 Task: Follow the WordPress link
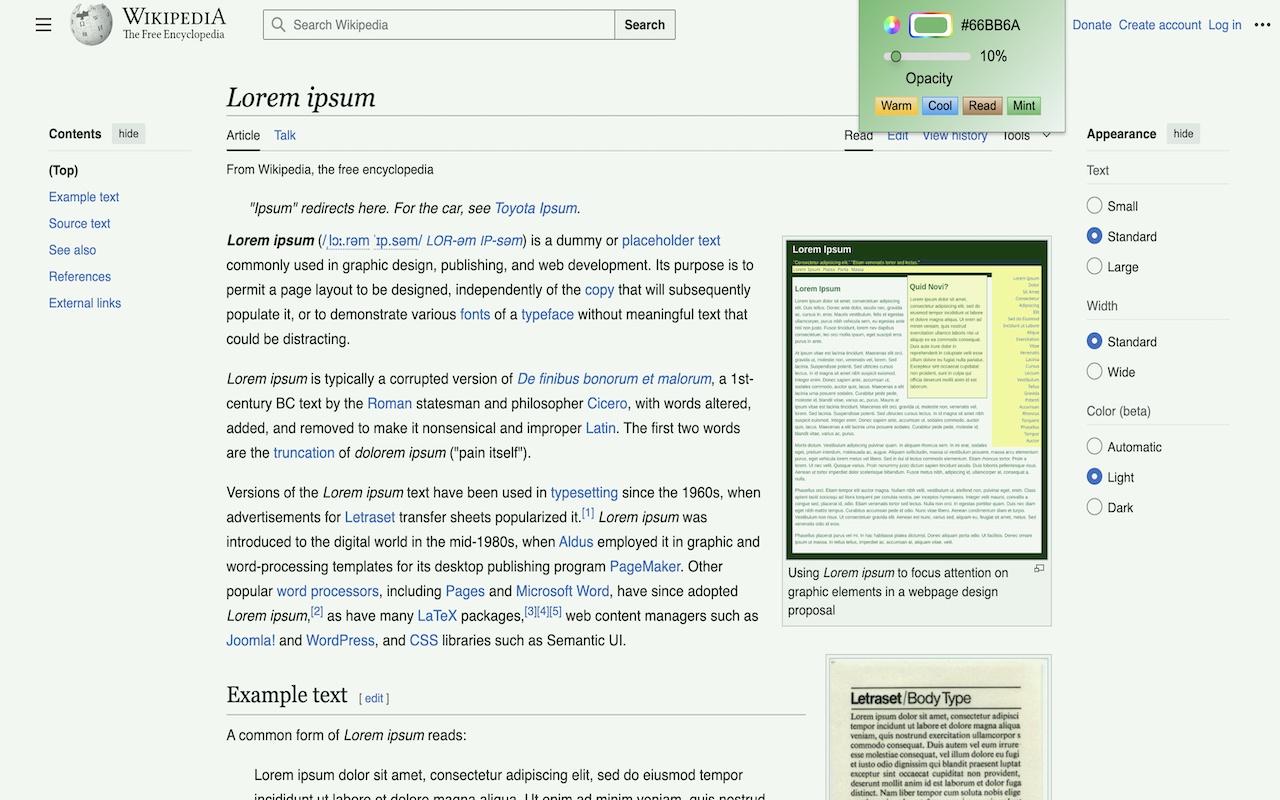click(x=340, y=640)
